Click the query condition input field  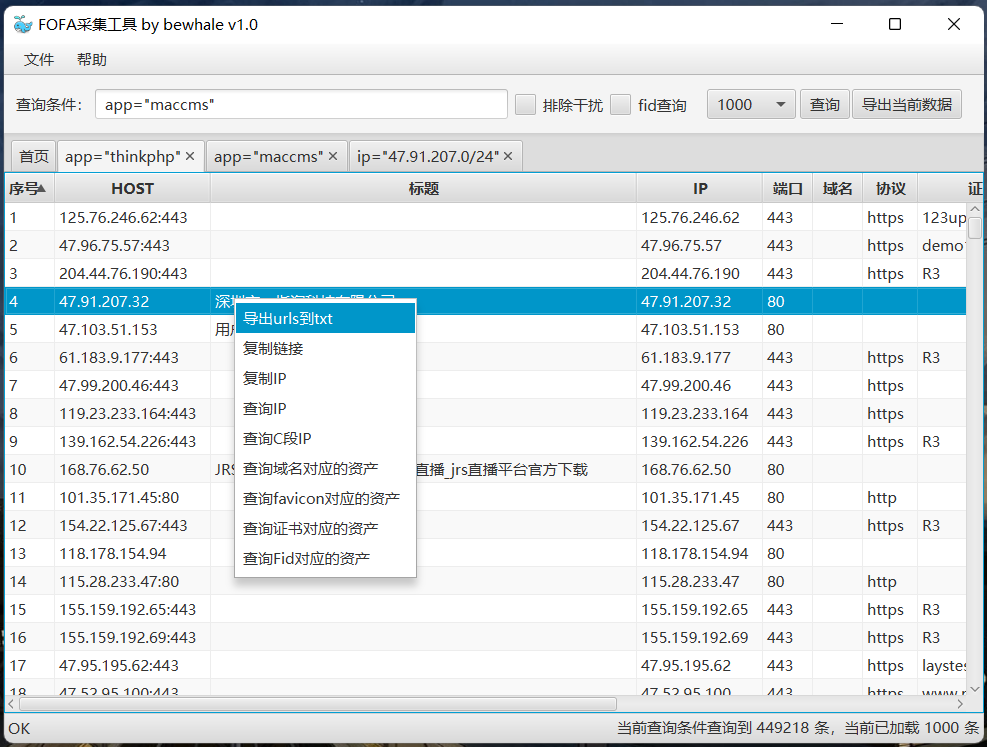pos(300,104)
